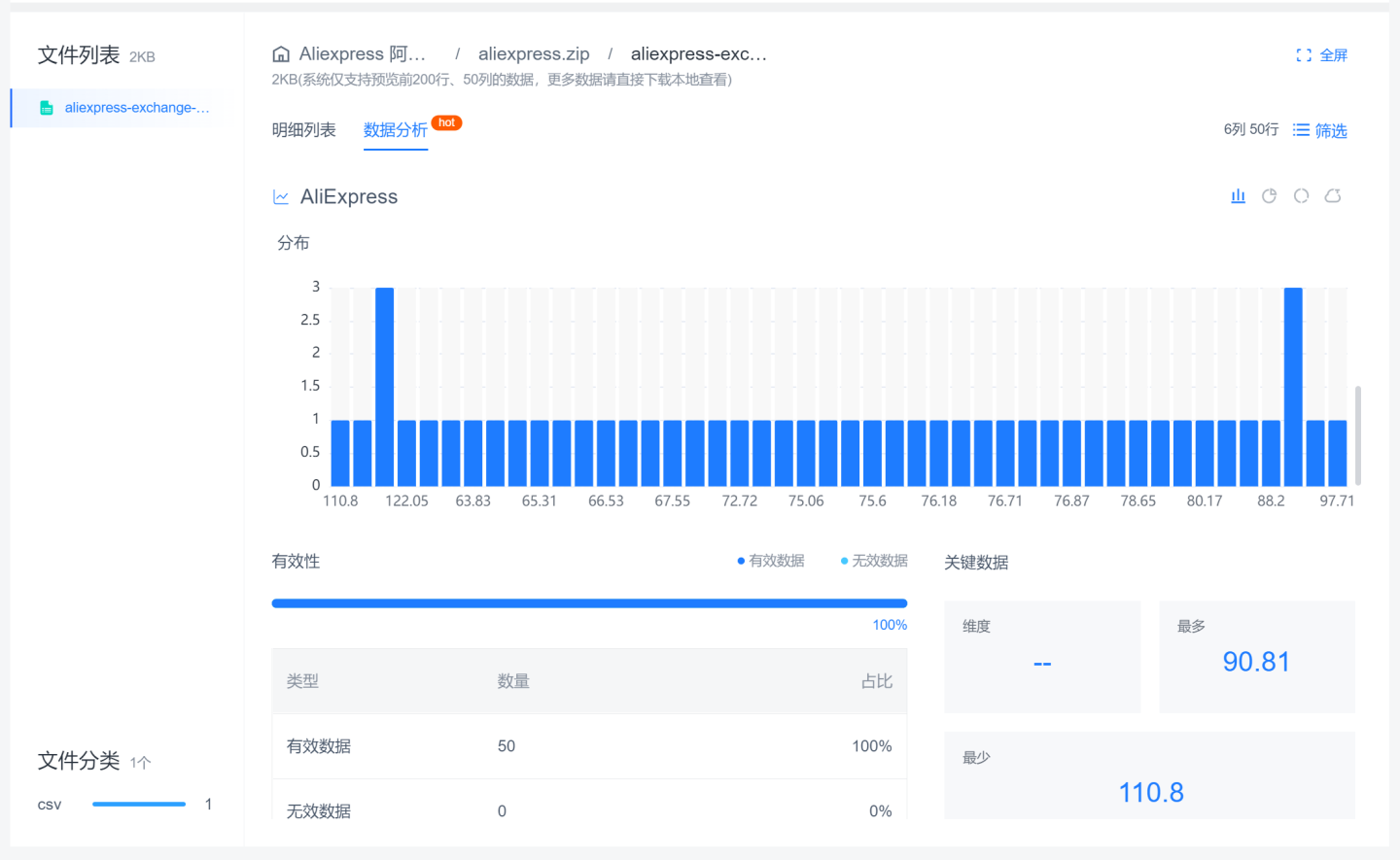Viewport: 1400px width, 860px height.
Task: Click the filter list icon
Action: (x=1301, y=130)
